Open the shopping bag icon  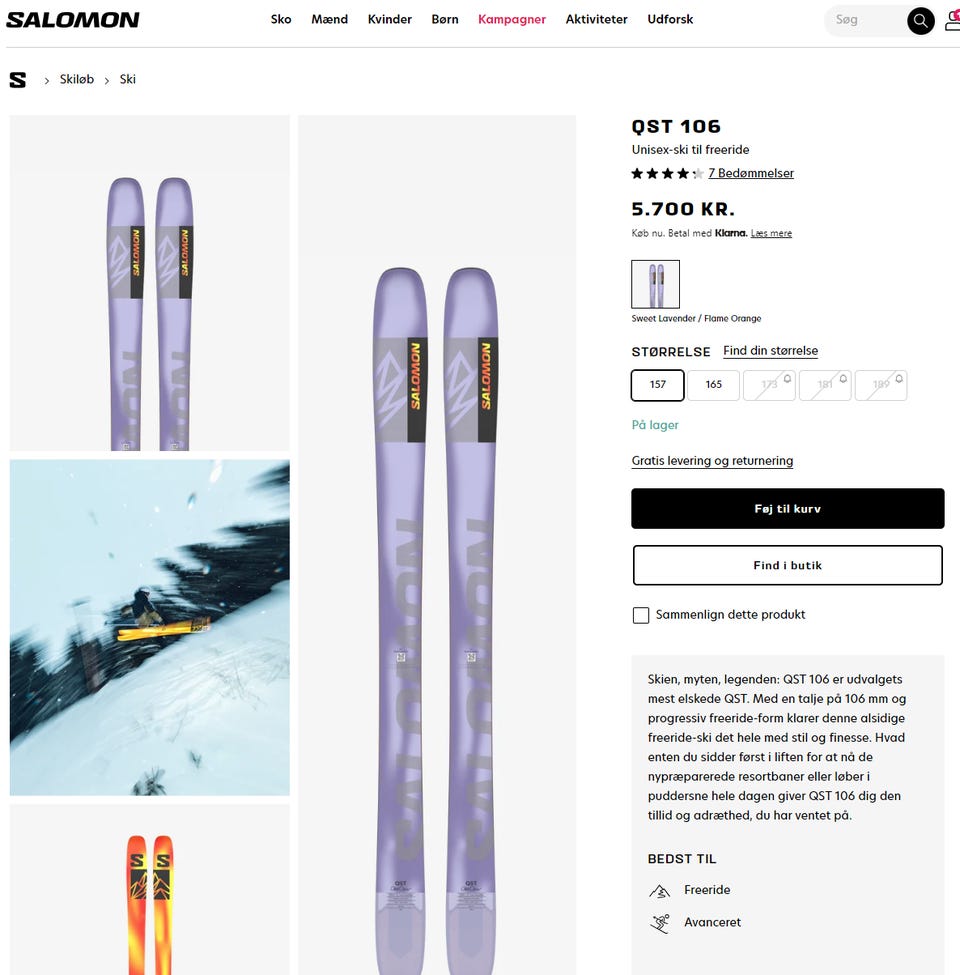[x=953, y=20]
